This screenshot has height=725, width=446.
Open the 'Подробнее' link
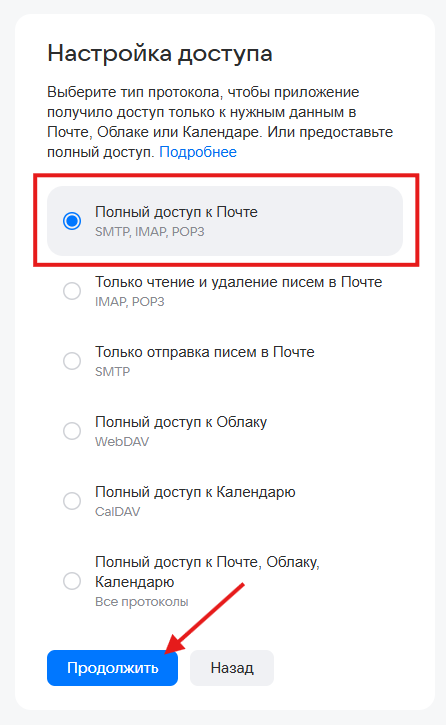pos(198,152)
